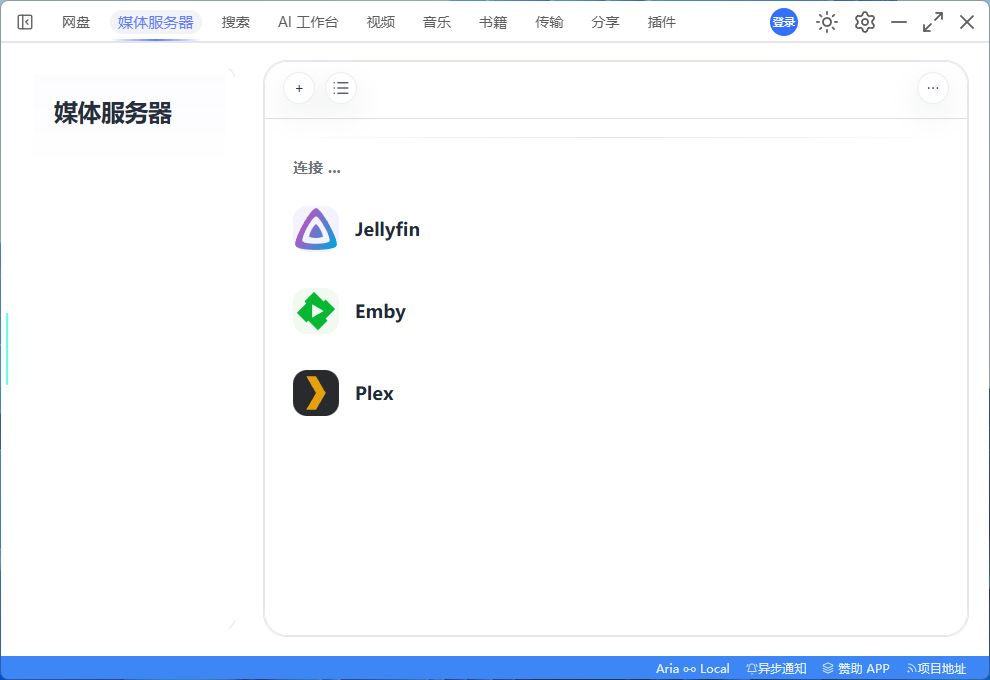
Task: Open the 音乐 tab
Action: (x=437, y=22)
